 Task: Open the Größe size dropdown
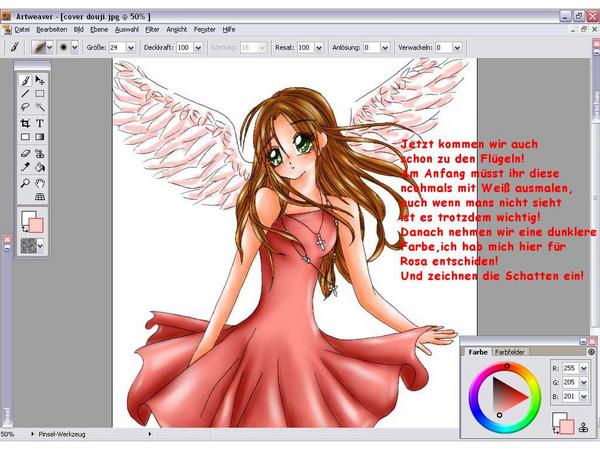(x=131, y=48)
